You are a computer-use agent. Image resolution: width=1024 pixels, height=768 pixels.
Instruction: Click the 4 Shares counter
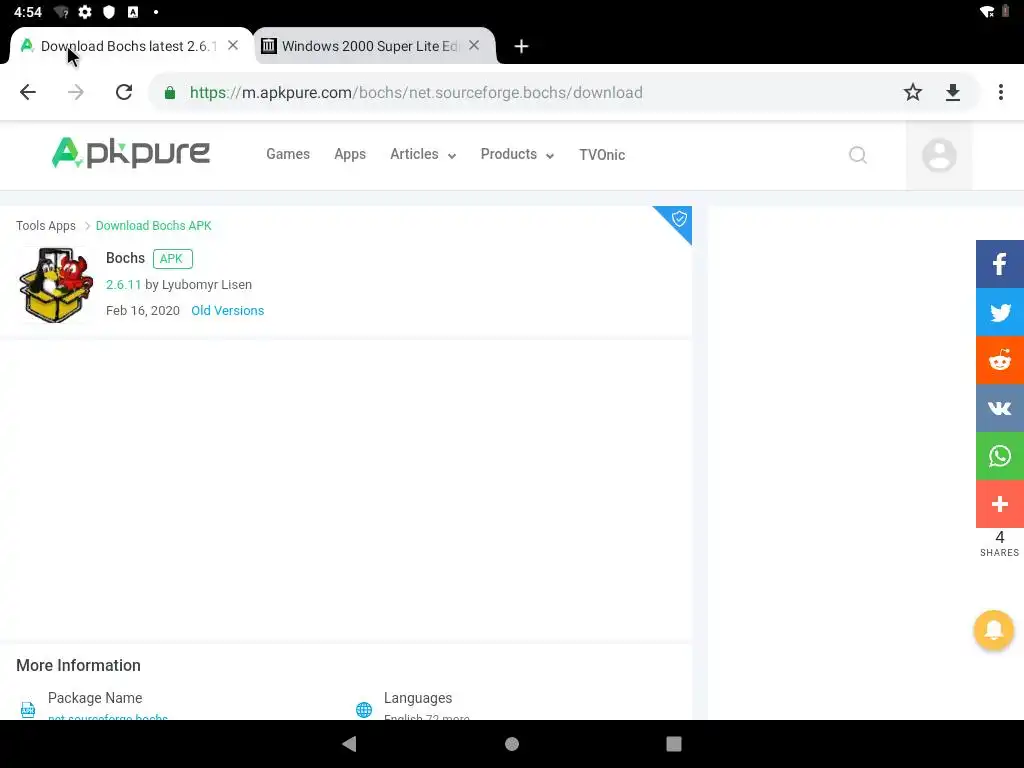[x=999, y=543]
